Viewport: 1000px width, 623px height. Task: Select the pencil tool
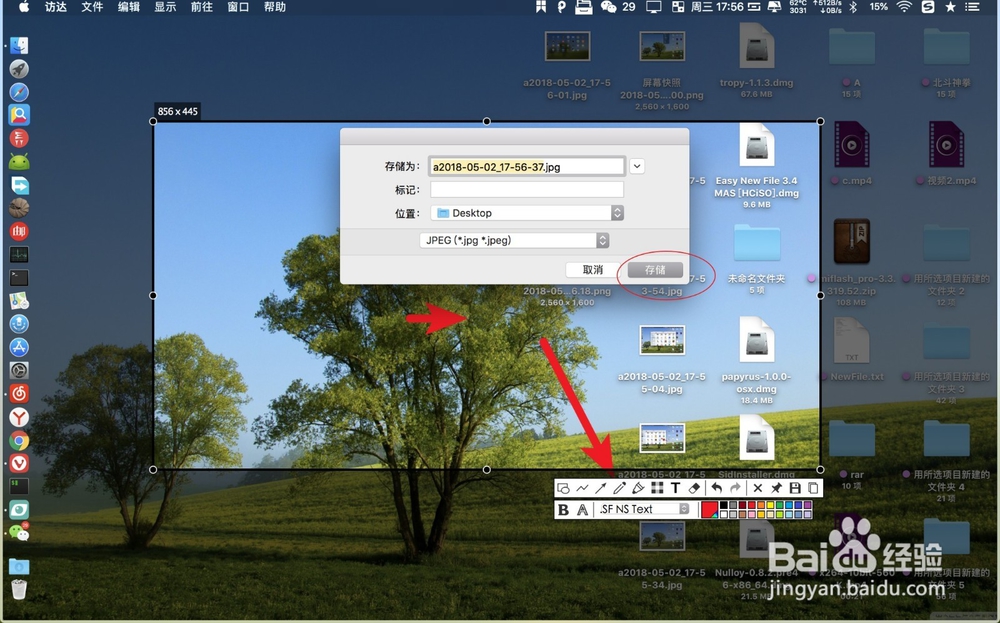click(619, 488)
